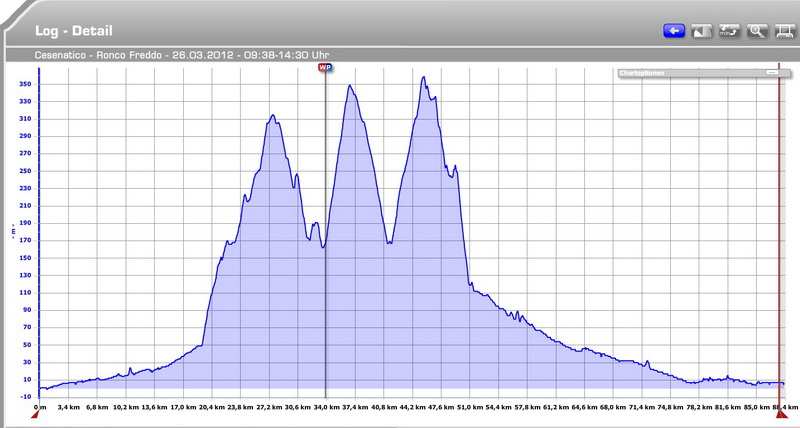Viewport: 800px width, 428px height.
Task: Click the highest elevation peak near 45 km
Action: [424, 78]
